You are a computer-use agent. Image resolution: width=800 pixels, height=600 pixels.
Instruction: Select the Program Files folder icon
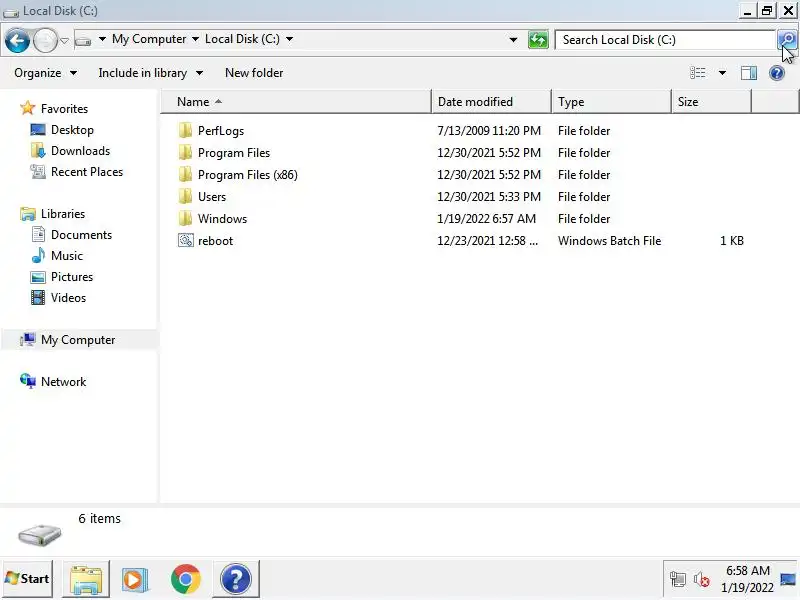tap(186, 153)
